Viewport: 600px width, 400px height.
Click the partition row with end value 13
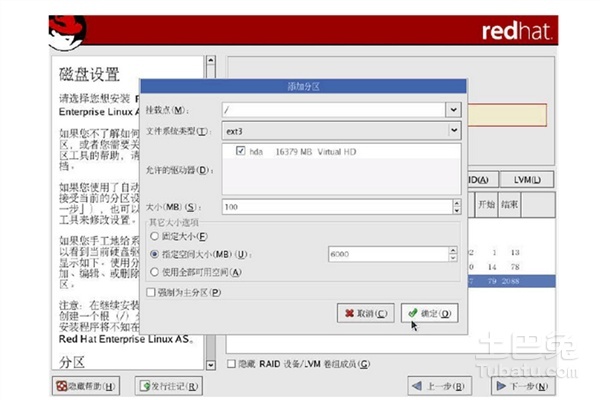511,252
